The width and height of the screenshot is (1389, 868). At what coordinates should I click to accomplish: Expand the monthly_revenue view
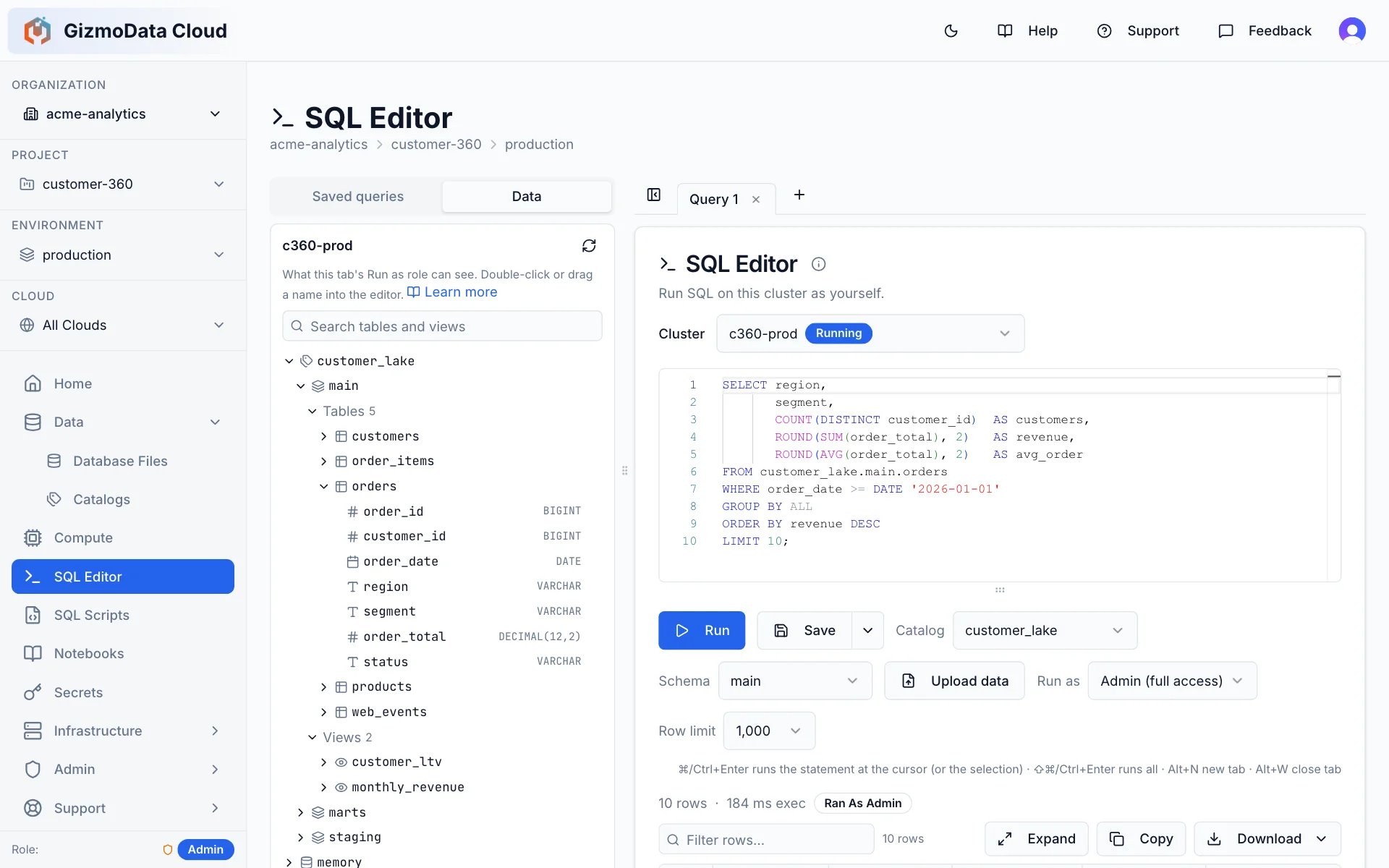point(323,787)
